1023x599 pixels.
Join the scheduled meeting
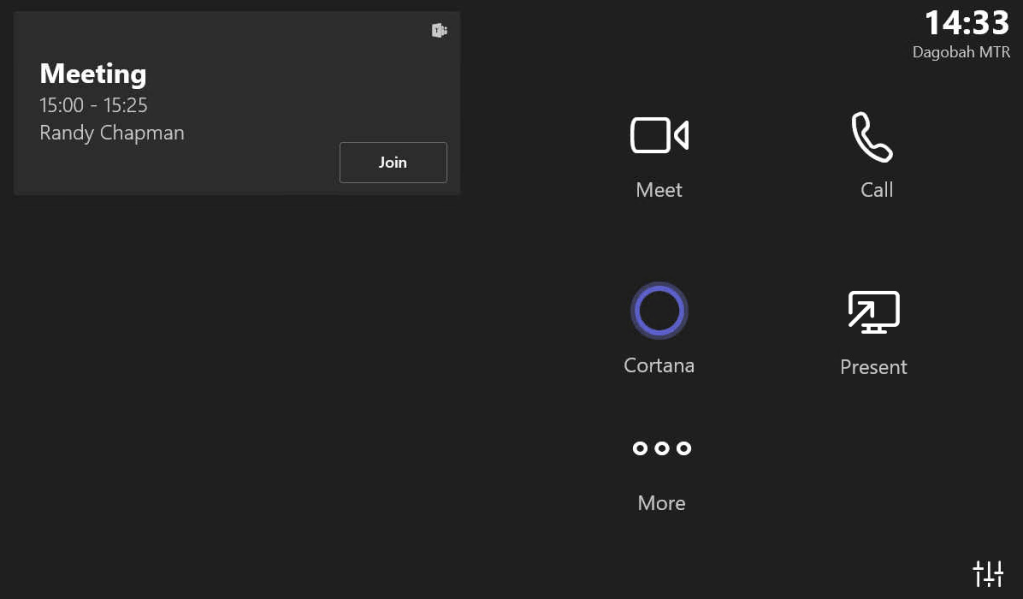pyautogui.click(x=393, y=162)
